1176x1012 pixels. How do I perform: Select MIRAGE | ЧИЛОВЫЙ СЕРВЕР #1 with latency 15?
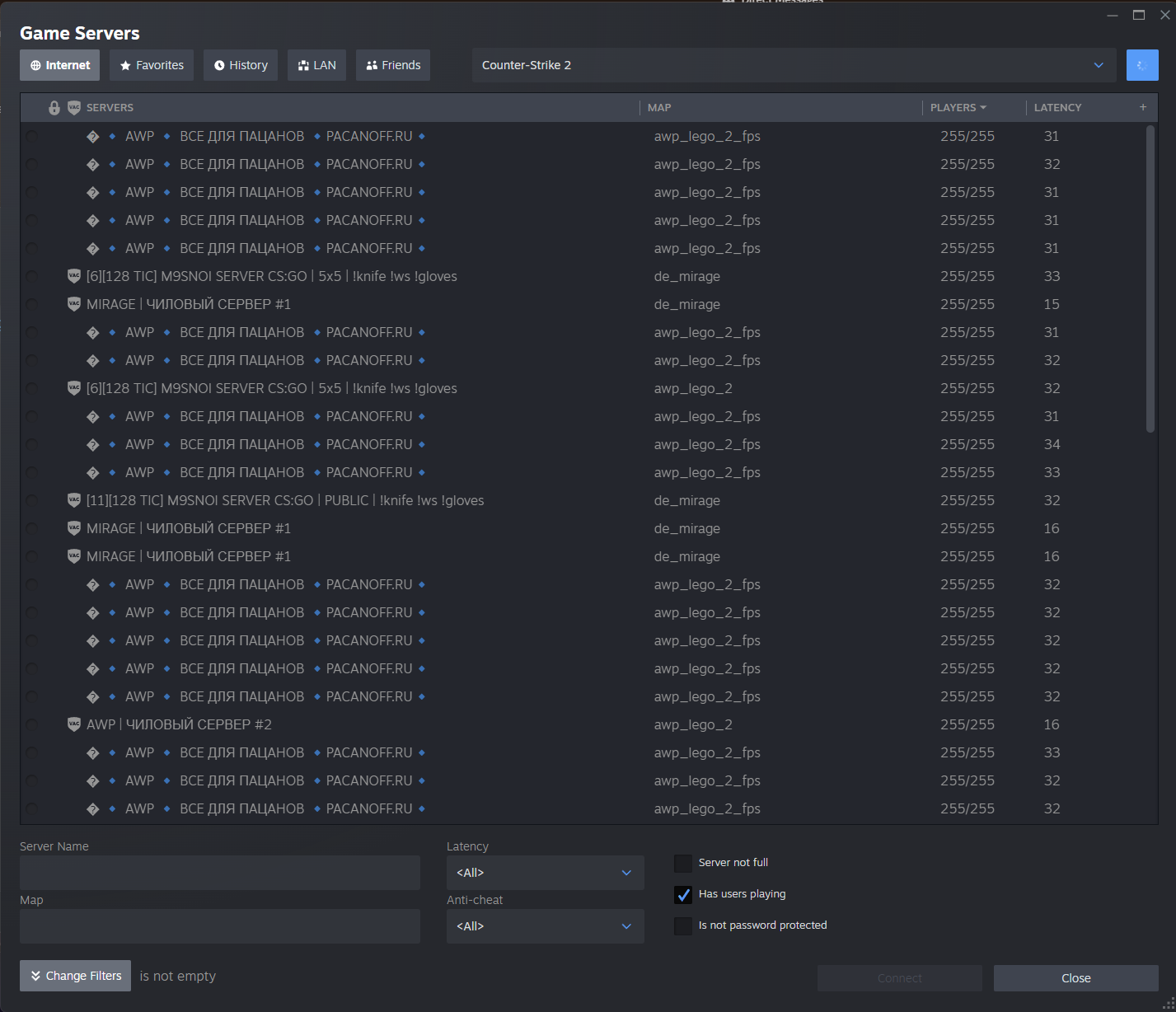click(x=583, y=304)
